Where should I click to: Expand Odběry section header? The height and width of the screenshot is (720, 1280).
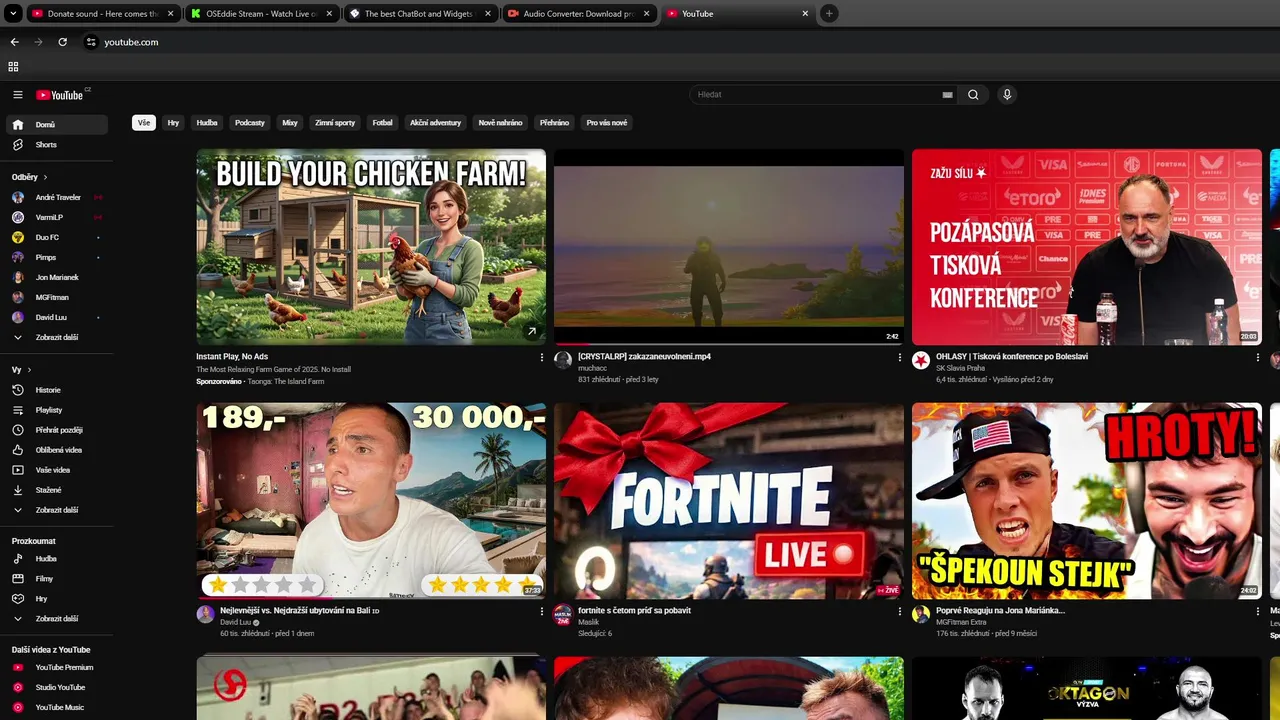tap(30, 177)
